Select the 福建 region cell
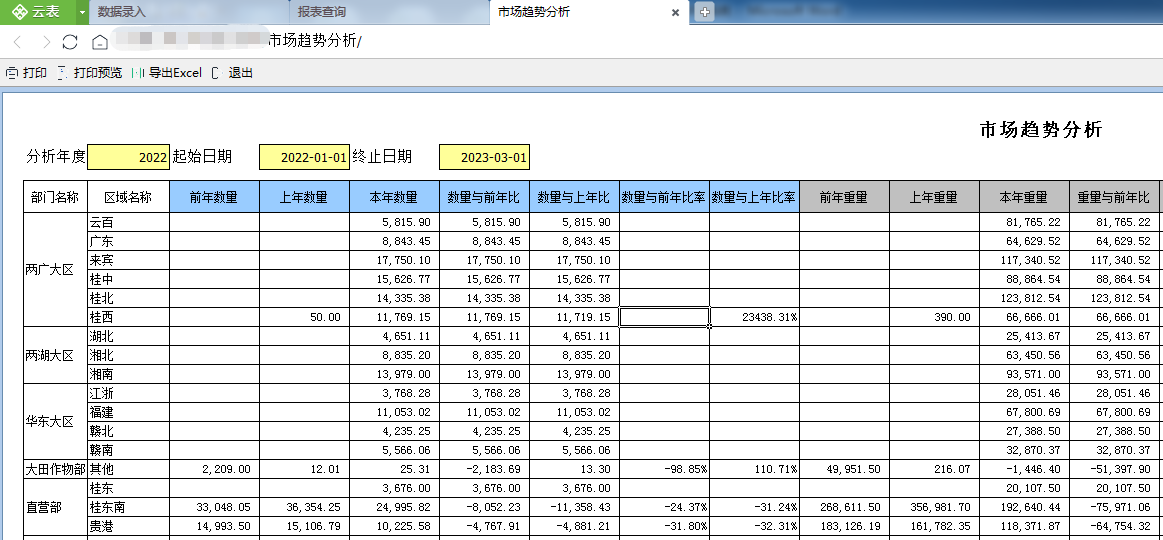This screenshot has width=1163, height=540. click(128, 412)
